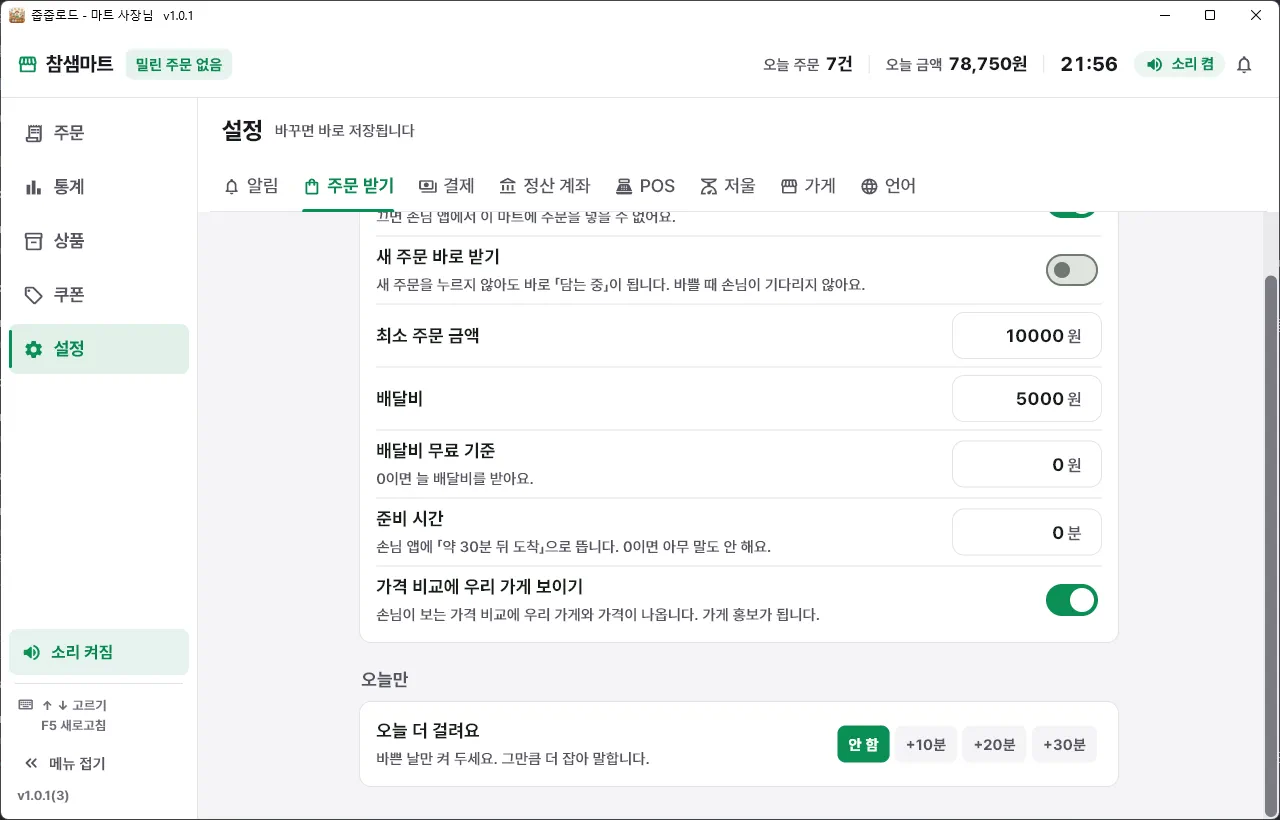
Task: Open 주문 in the sidebar
Action: (x=99, y=133)
